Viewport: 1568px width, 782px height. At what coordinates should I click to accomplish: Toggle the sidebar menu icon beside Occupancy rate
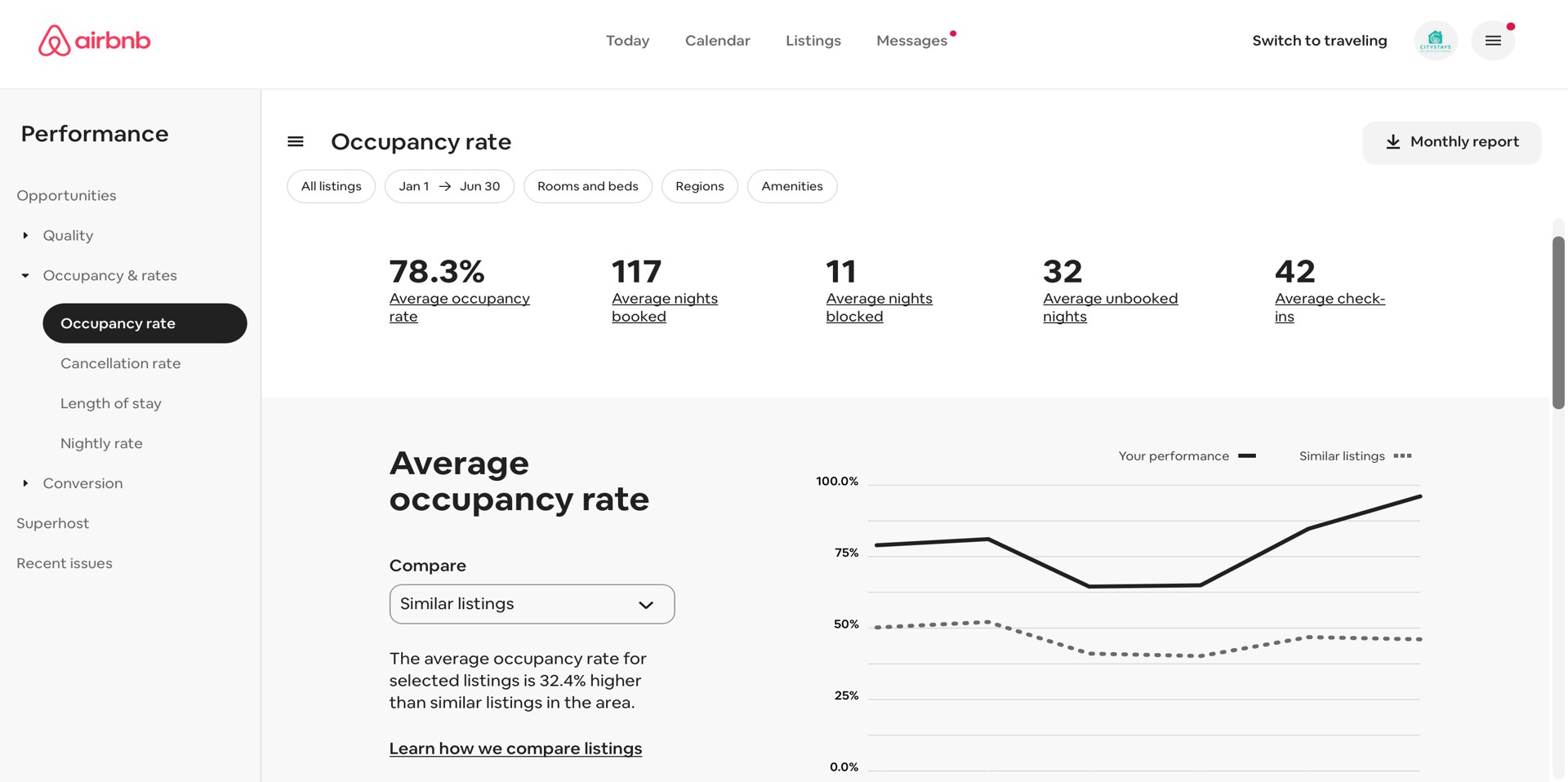point(296,142)
